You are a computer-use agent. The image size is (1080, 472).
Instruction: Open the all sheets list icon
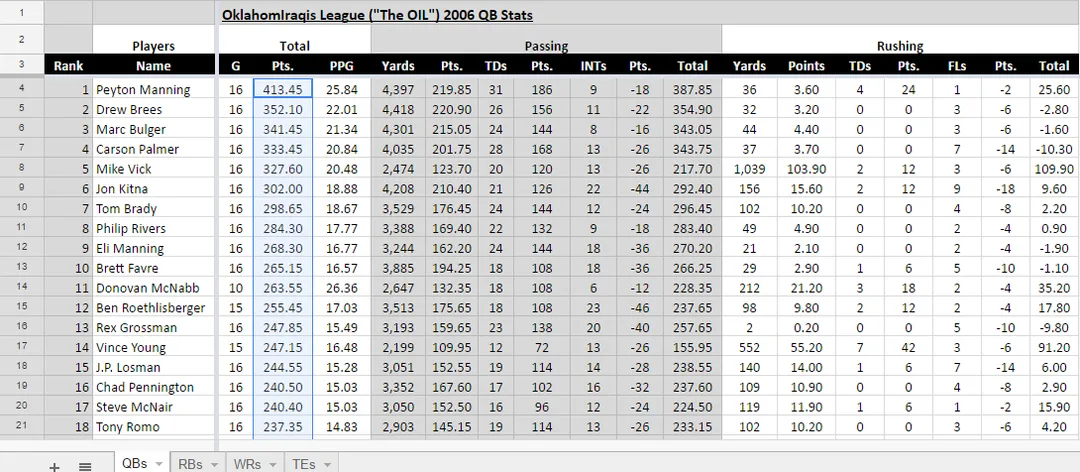coord(85,466)
